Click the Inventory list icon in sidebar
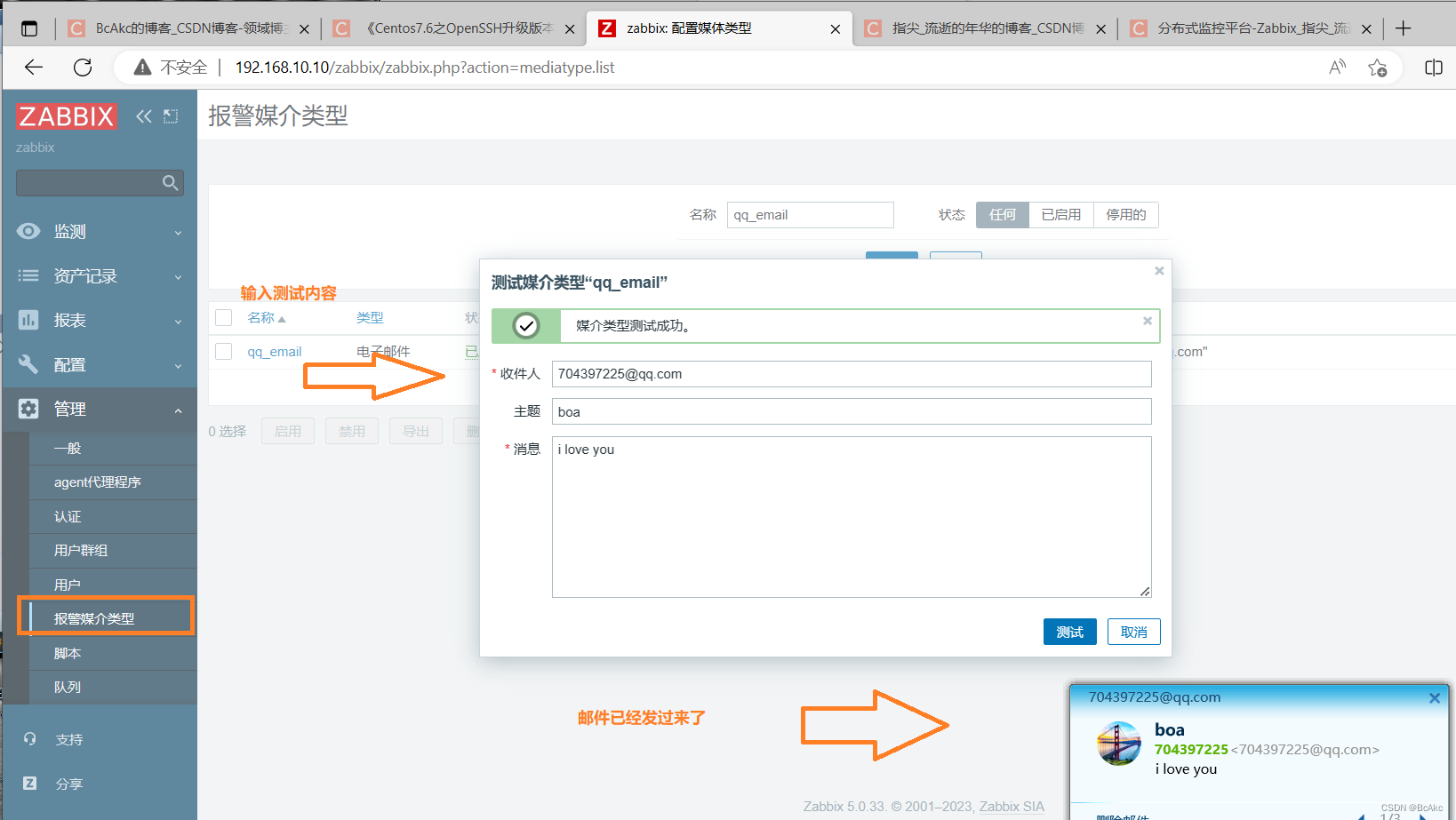This screenshot has width=1456, height=820. [x=28, y=275]
